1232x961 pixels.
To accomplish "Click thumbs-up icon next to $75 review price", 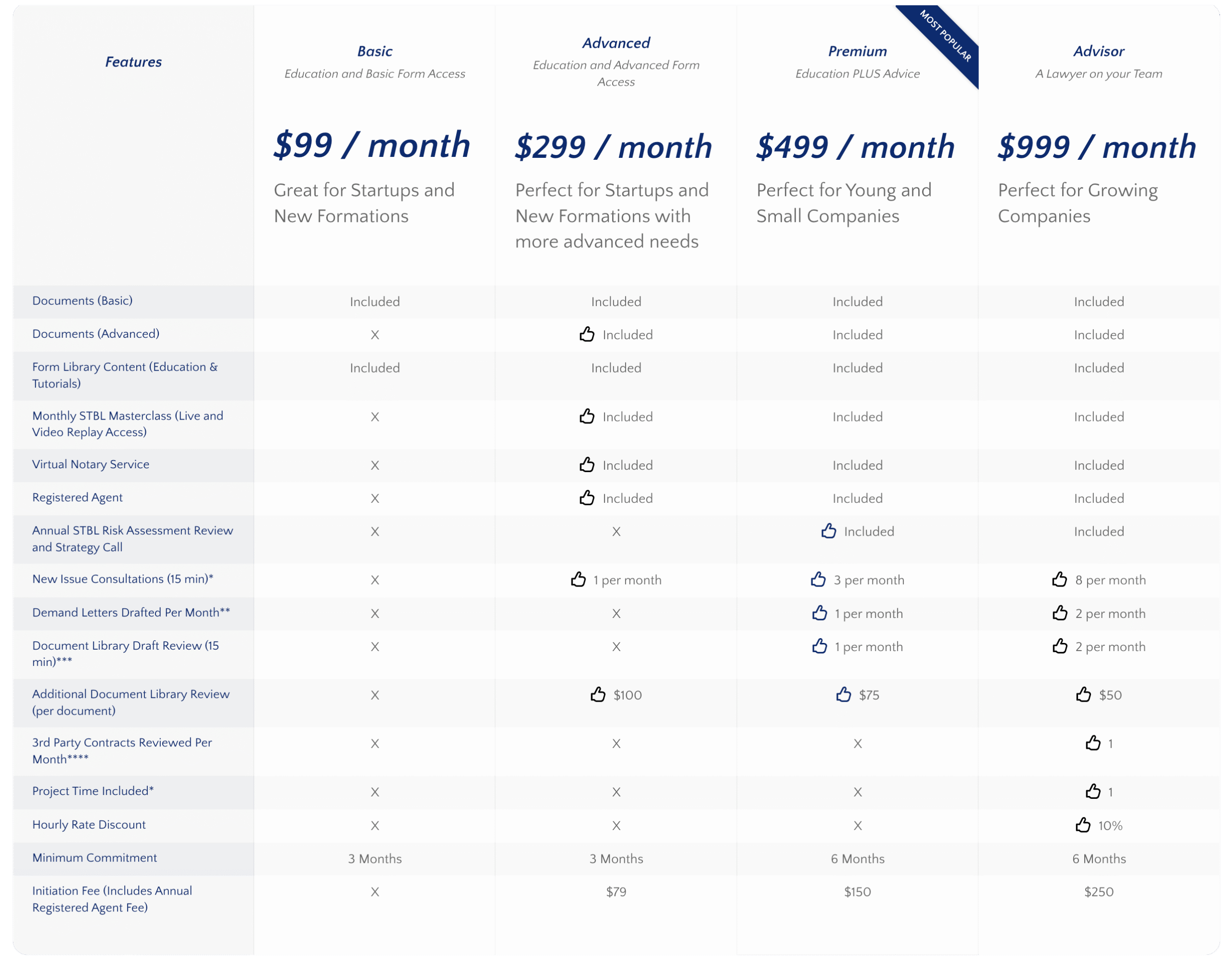I will pos(843,694).
